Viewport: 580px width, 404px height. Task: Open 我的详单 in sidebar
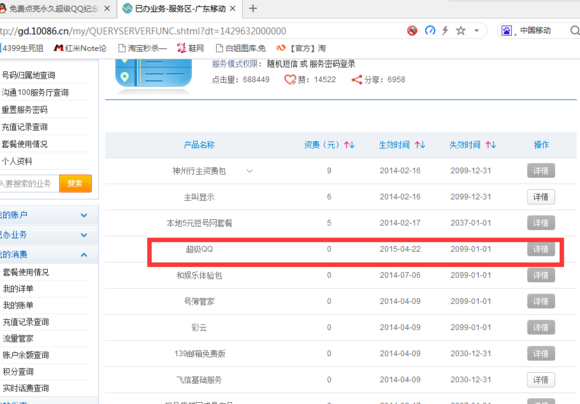point(18,289)
